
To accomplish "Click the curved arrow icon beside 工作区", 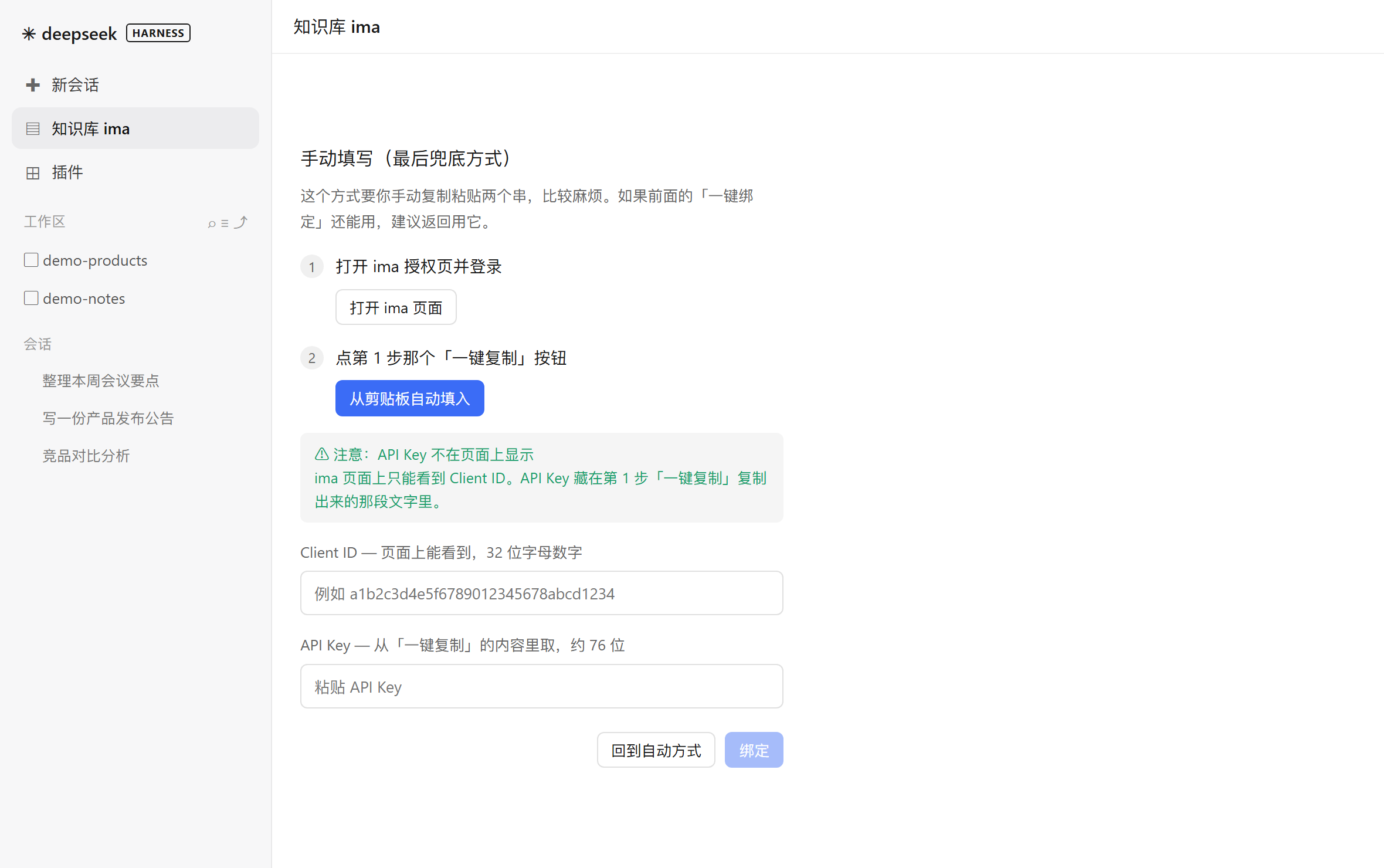I will [x=240, y=222].
